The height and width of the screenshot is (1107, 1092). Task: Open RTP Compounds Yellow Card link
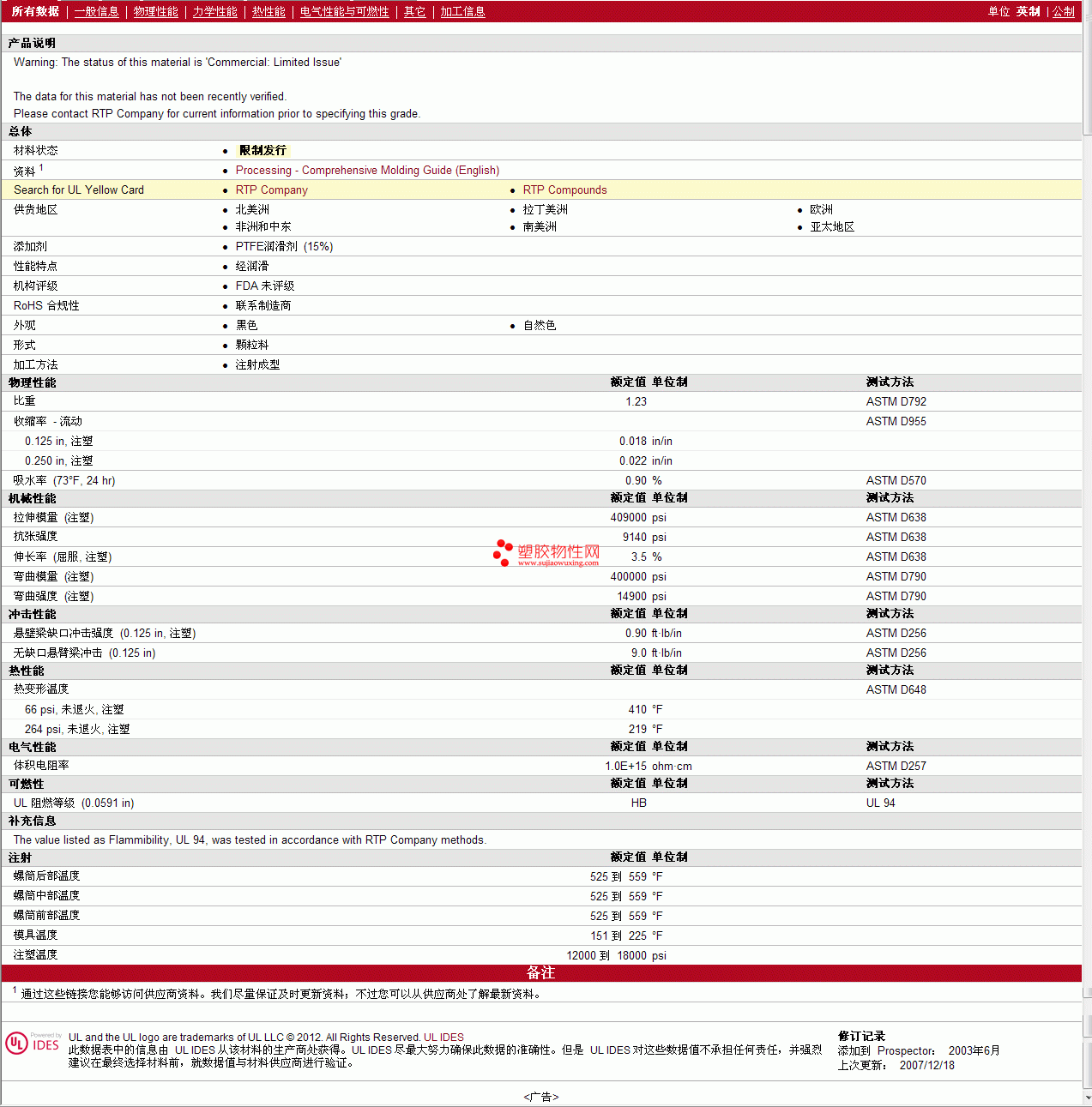tap(564, 190)
